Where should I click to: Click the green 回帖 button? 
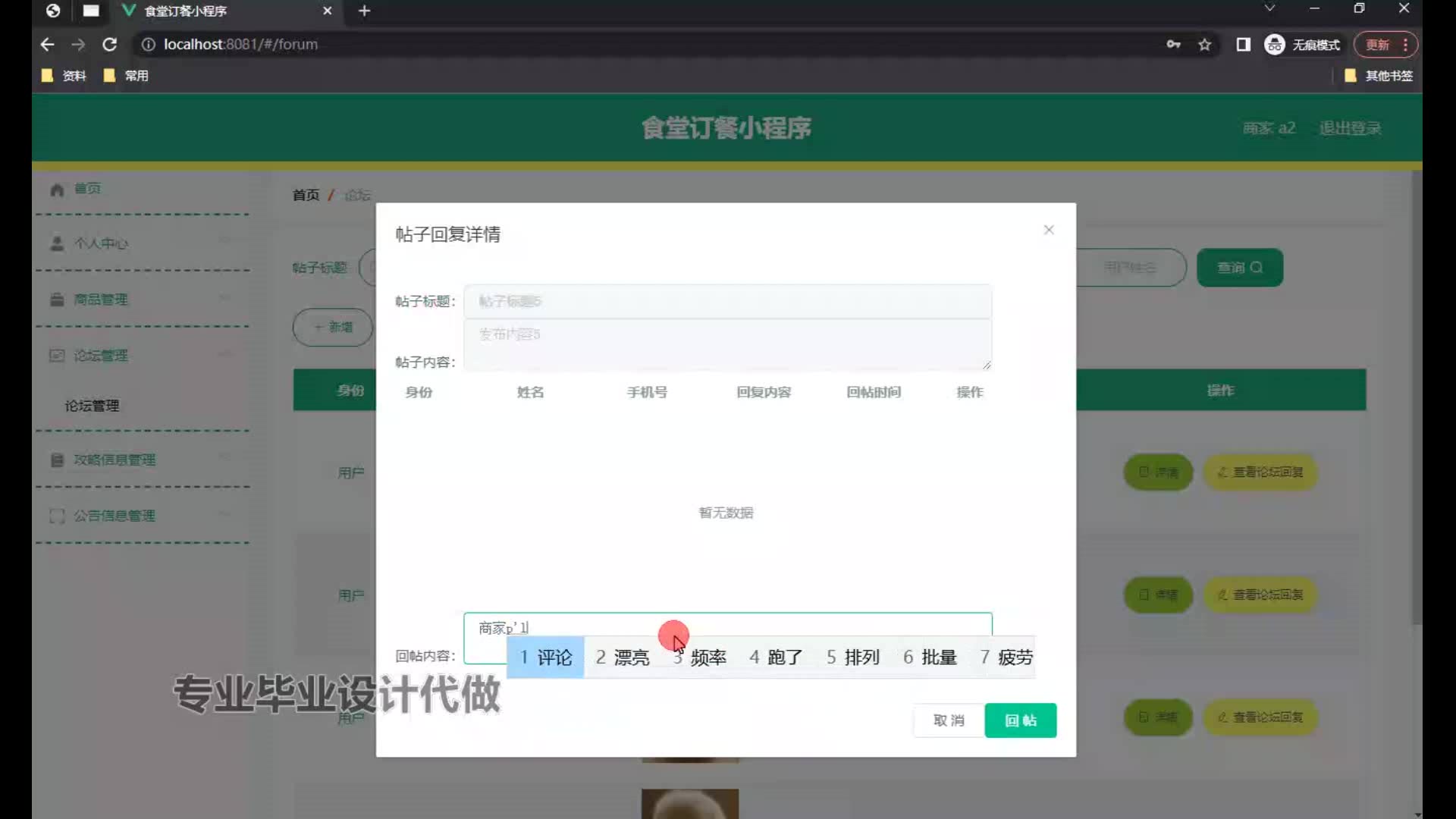click(1020, 720)
